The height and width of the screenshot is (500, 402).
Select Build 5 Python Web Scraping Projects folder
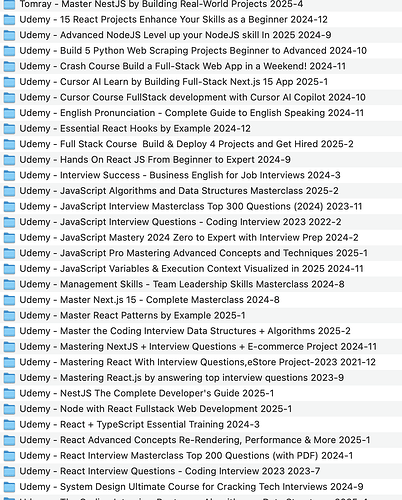pyautogui.click(x=201, y=51)
